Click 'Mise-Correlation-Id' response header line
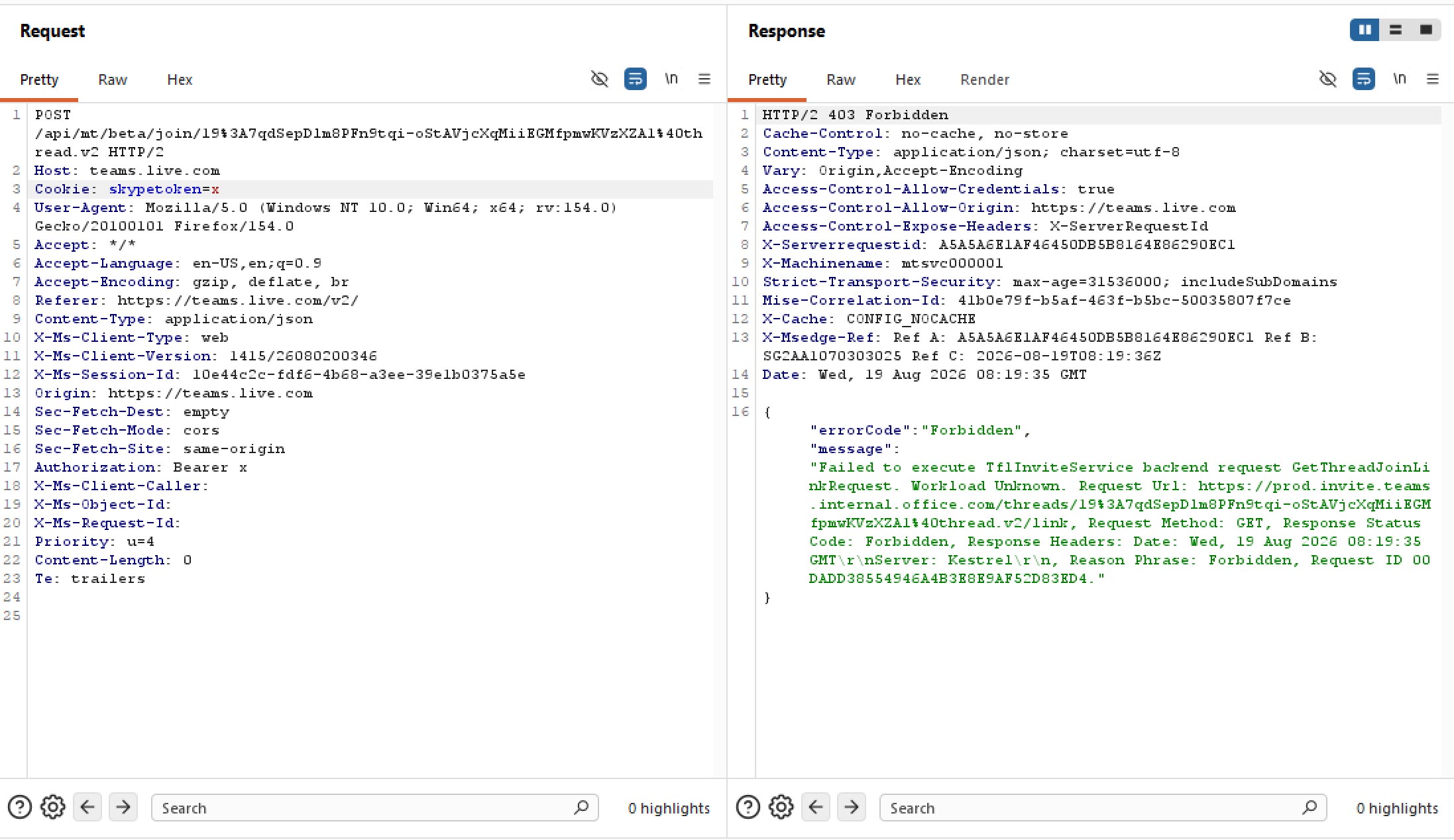This screenshot has height=840, width=1454. click(1027, 301)
